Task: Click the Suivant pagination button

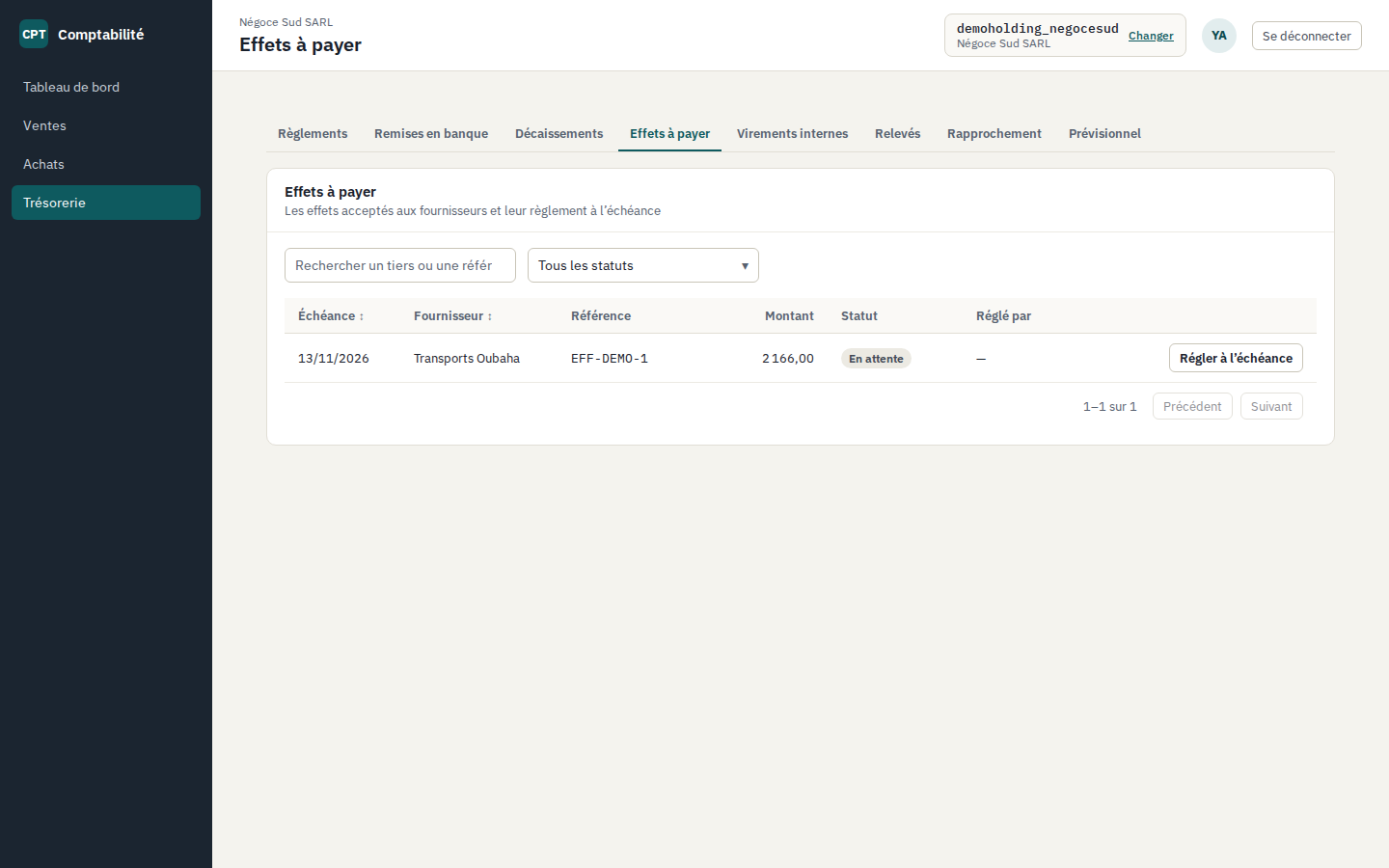Action: (x=1271, y=406)
